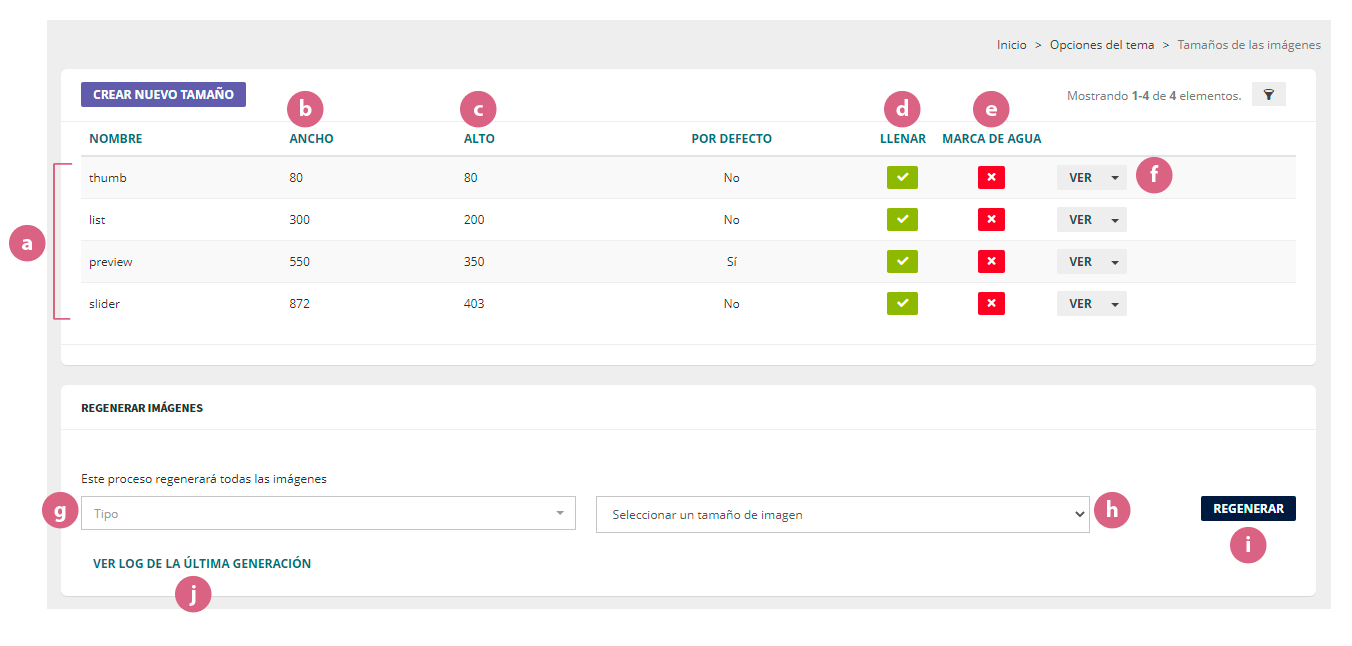Click red watermark X for slider row
The height and width of the screenshot is (646, 1352).
[991, 304]
